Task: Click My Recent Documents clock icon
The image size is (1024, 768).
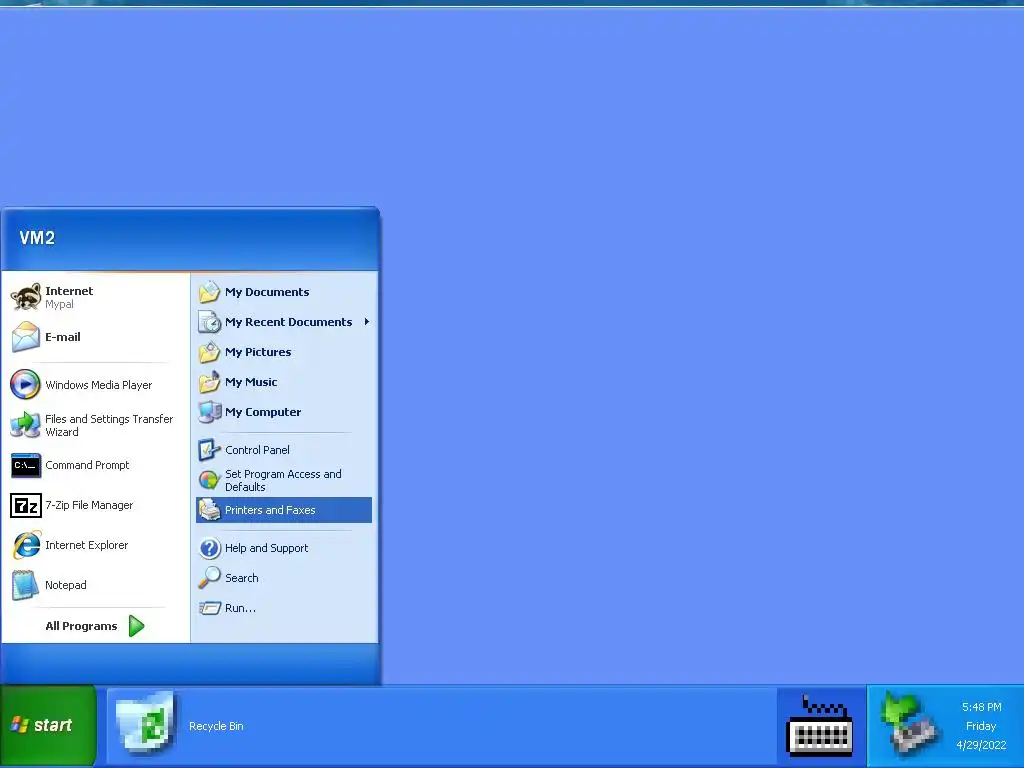Action: point(210,322)
